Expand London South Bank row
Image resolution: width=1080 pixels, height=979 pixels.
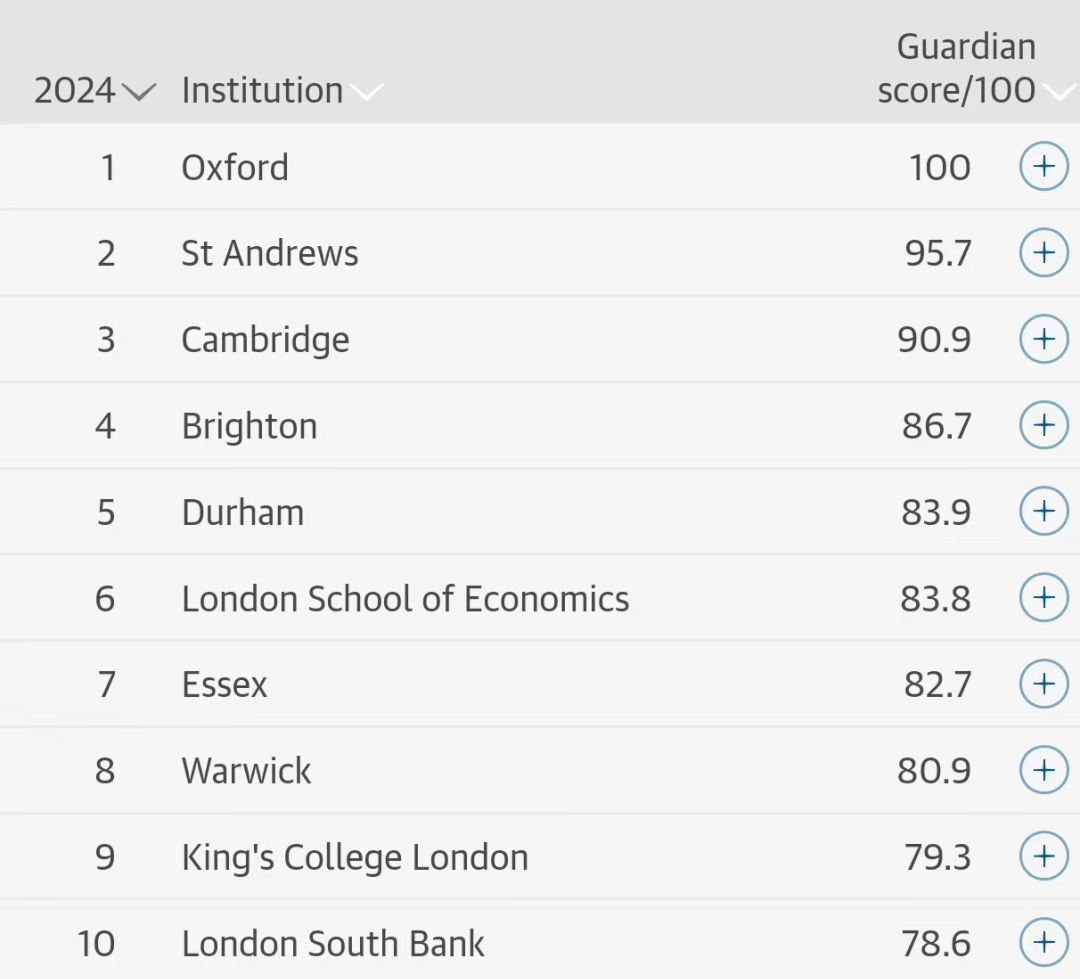tap(1043, 942)
